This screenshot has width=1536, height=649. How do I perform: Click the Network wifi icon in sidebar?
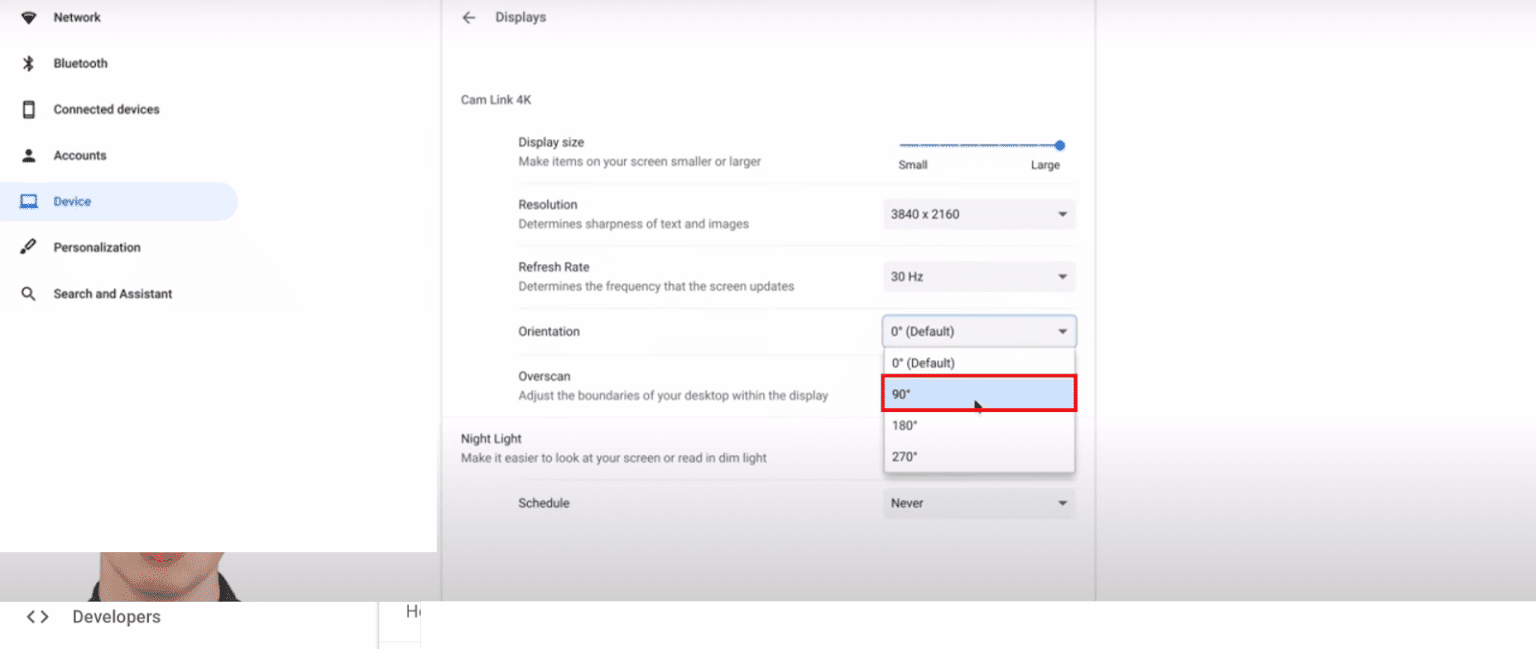coord(28,17)
